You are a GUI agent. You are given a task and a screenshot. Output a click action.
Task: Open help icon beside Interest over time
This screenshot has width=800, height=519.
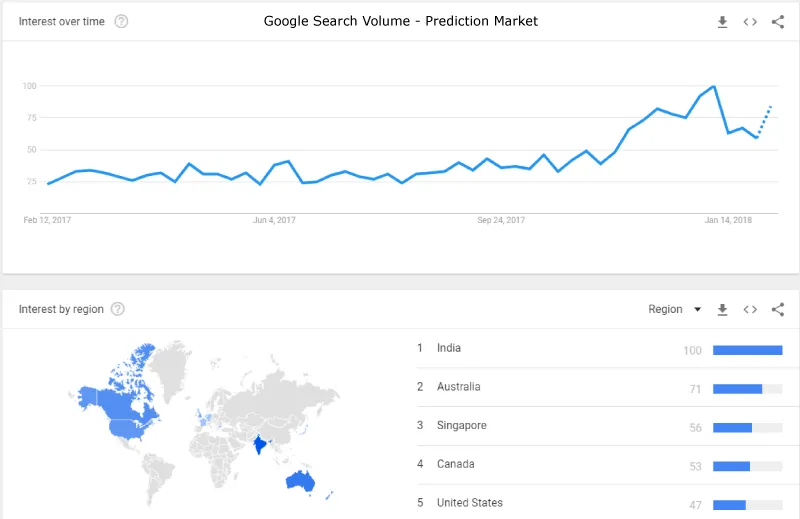[x=121, y=21]
